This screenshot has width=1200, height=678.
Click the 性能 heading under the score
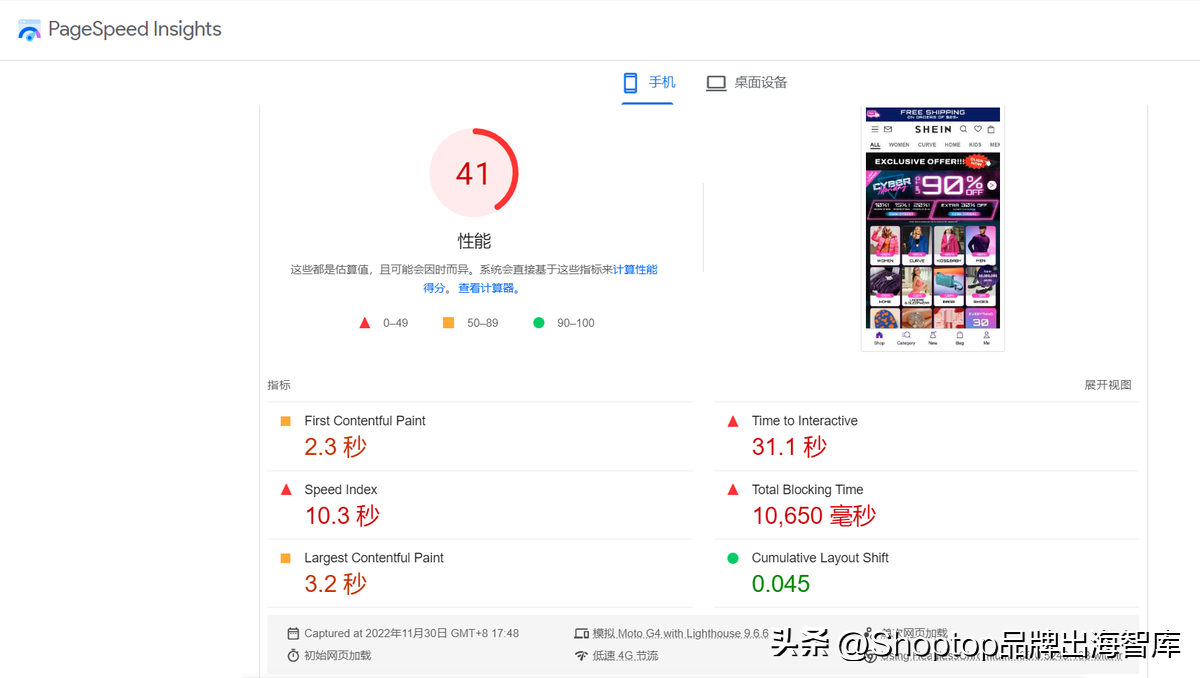tap(474, 241)
